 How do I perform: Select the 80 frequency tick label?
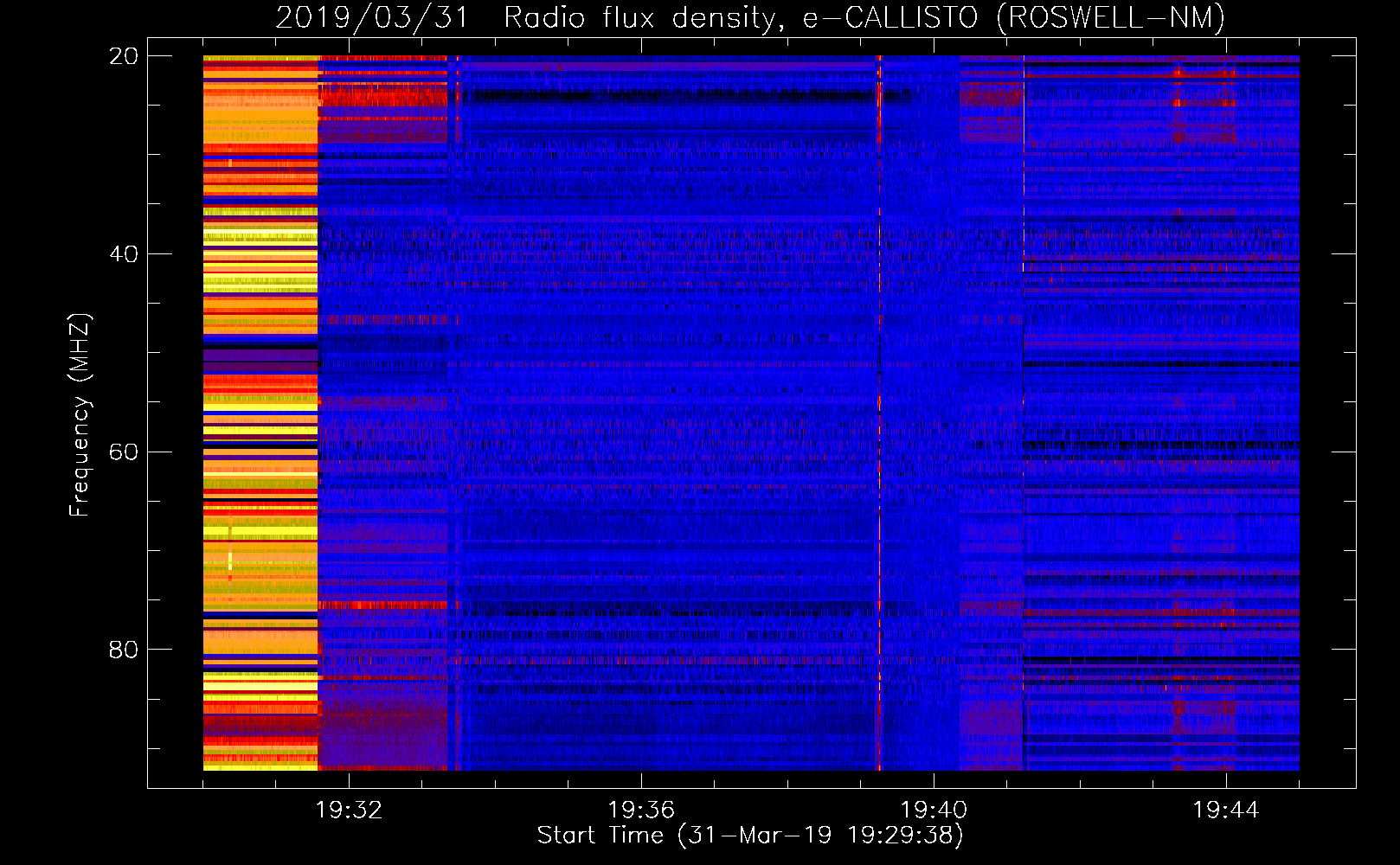(x=123, y=650)
